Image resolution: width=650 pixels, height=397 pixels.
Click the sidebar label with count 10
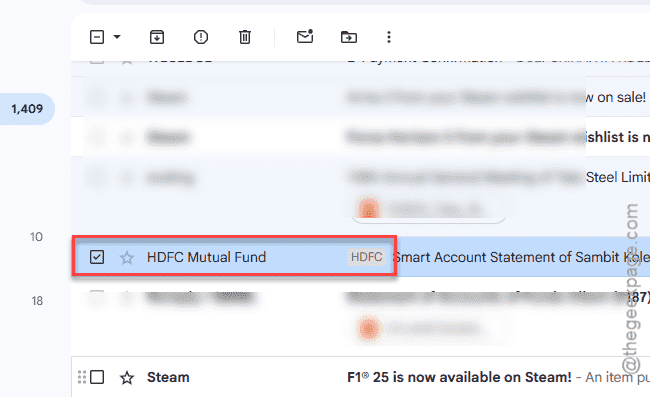(36, 237)
